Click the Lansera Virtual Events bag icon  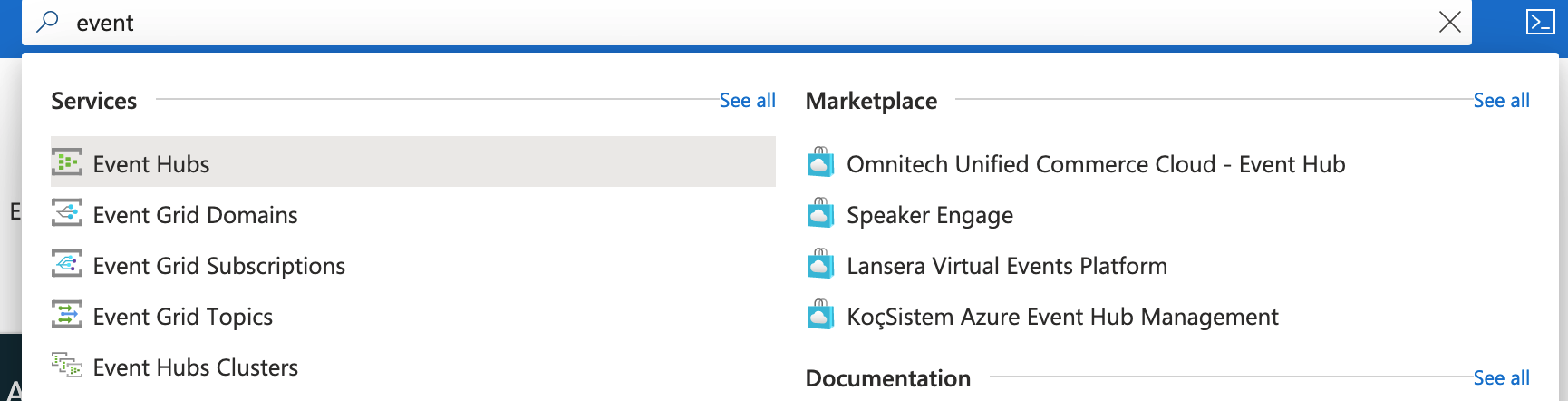820,265
